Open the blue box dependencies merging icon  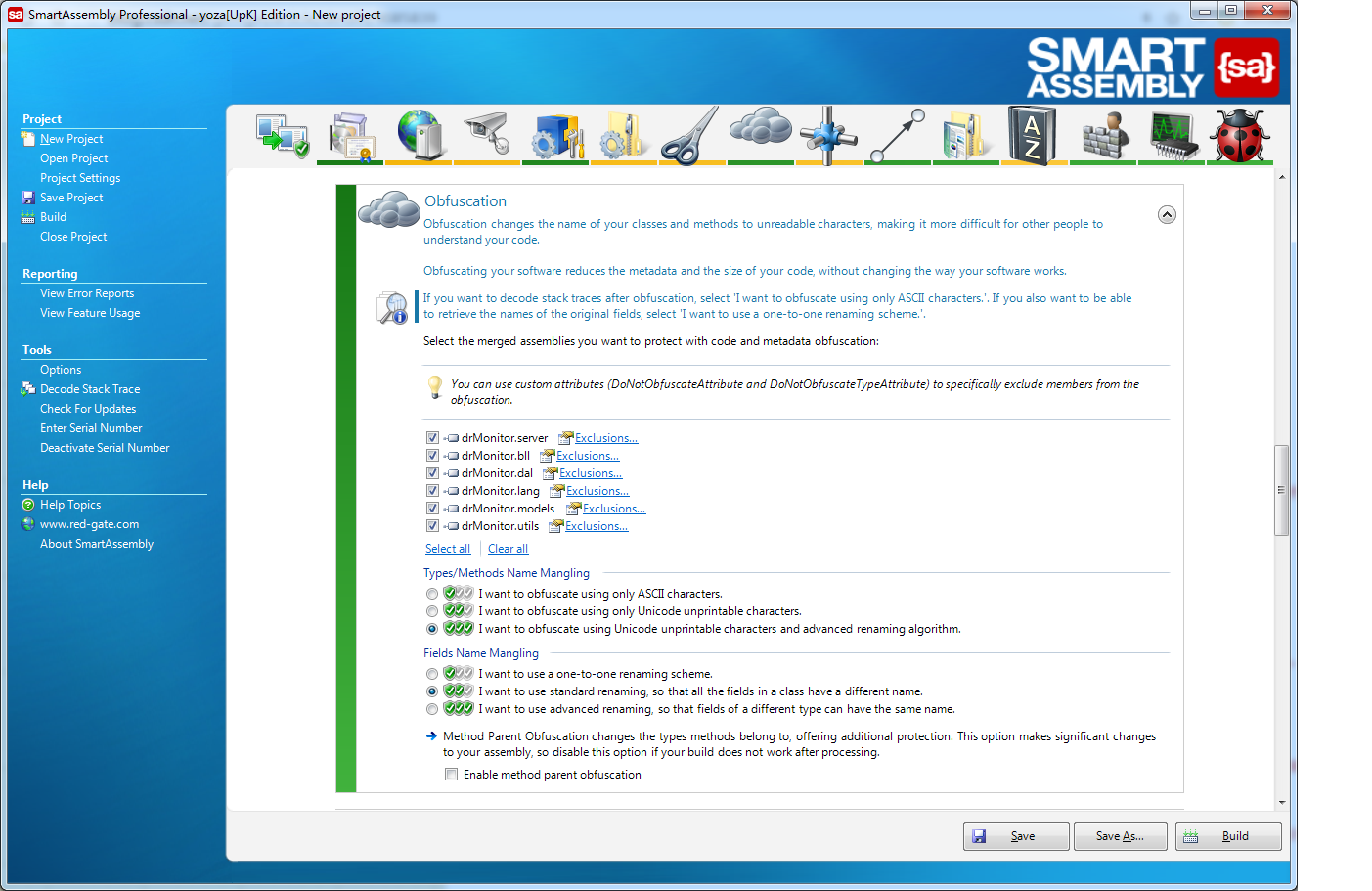pyautogui.click(x=556, y=136)
